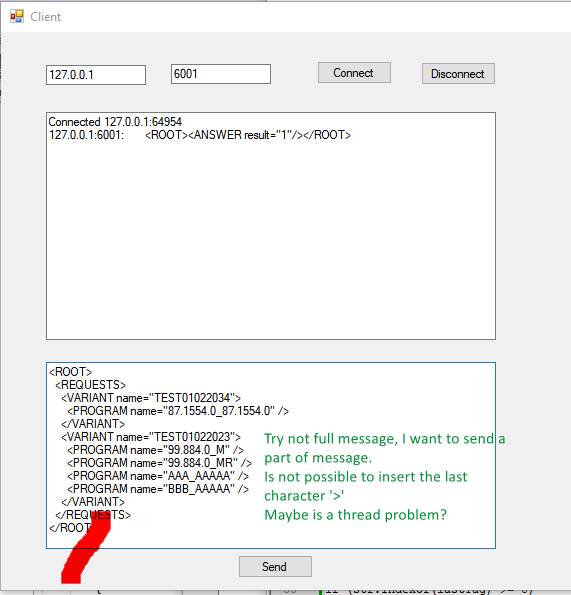Click the Client window app icon
Viewport: 571px width, 595px height.
click(x=17, y=16)
